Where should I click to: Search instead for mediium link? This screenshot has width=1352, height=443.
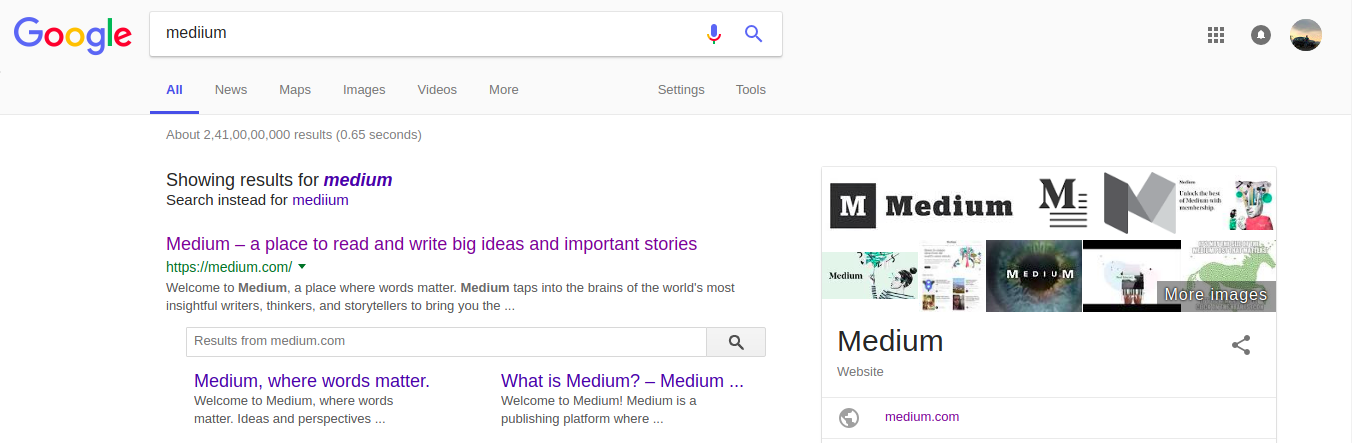[320, 200]
